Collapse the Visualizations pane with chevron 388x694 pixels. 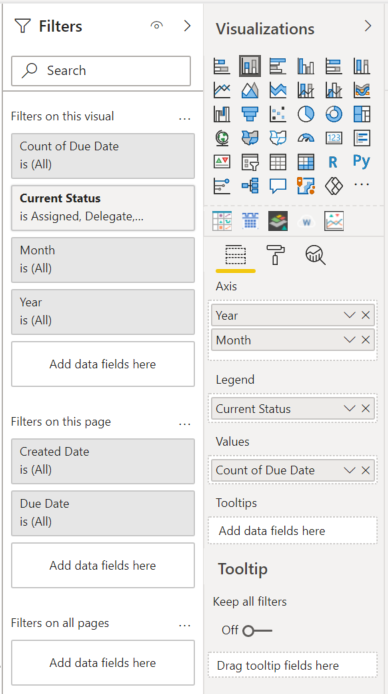click(x=368, y=26)
